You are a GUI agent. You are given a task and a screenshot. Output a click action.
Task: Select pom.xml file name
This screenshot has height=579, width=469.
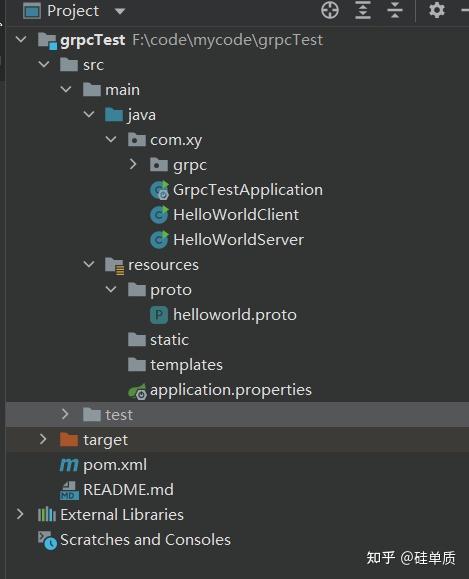coord(115,466)
